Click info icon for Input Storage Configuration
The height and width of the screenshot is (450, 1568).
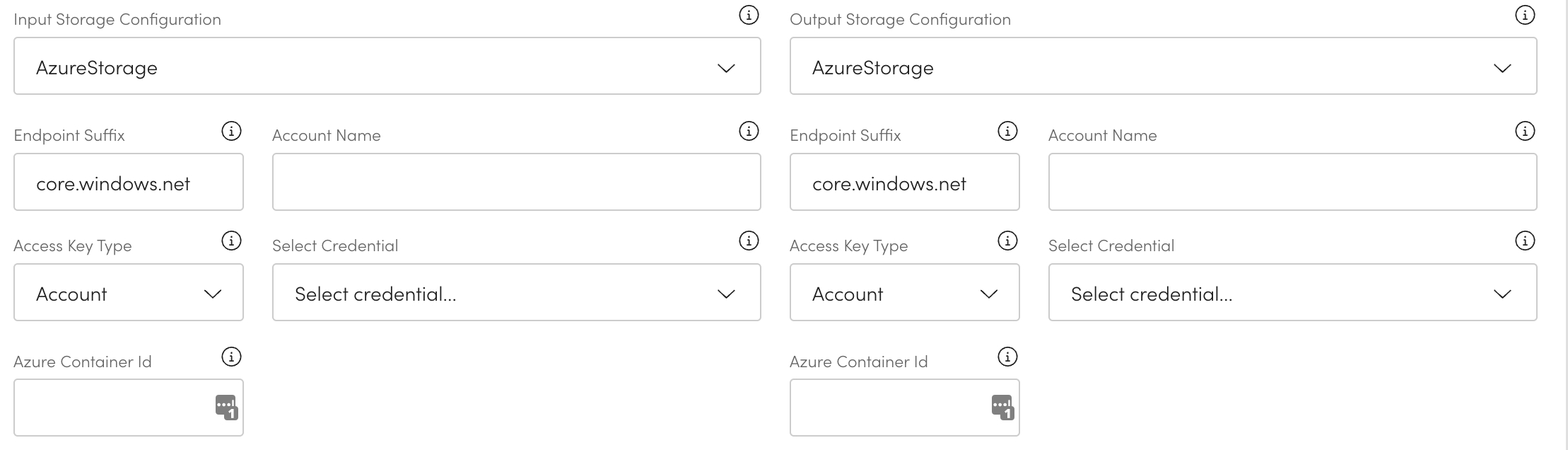tap(749, 15)
